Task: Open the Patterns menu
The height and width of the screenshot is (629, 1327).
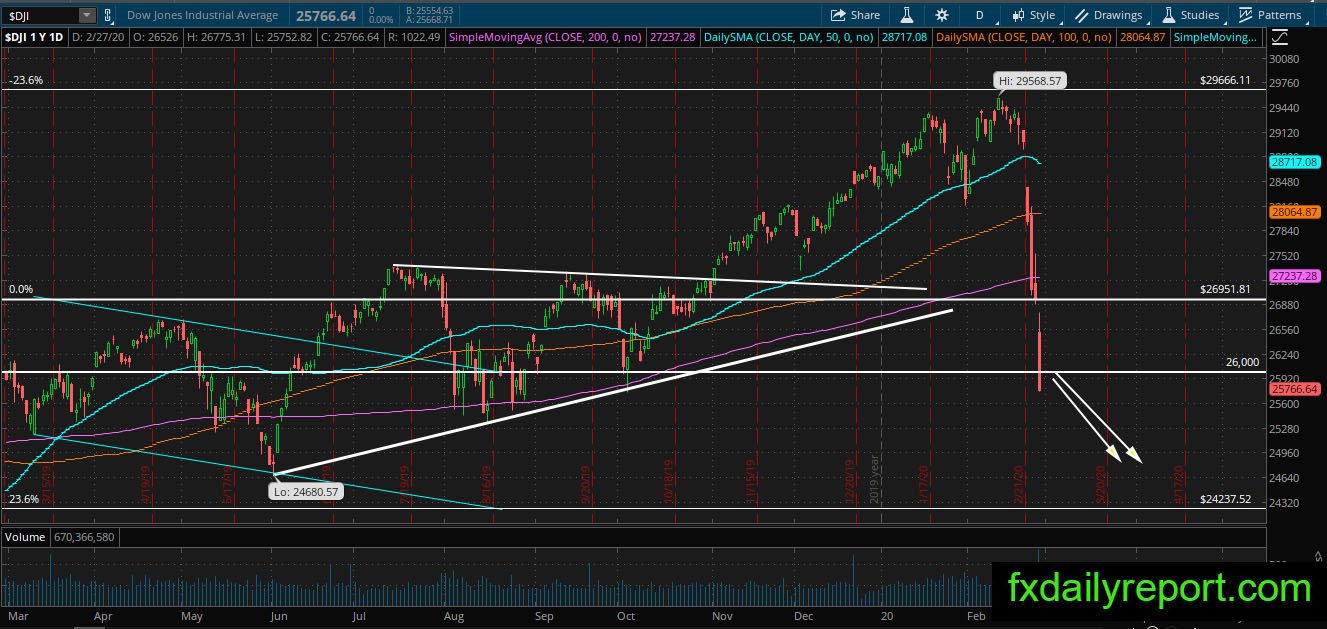Action: click(x=1270, y=15)
